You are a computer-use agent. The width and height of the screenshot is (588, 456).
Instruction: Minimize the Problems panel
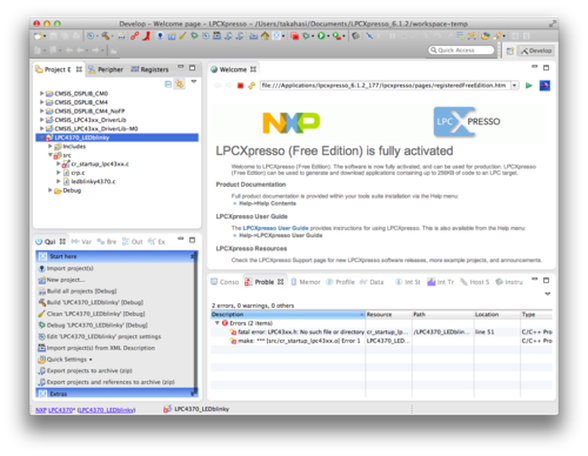(535, 280)
